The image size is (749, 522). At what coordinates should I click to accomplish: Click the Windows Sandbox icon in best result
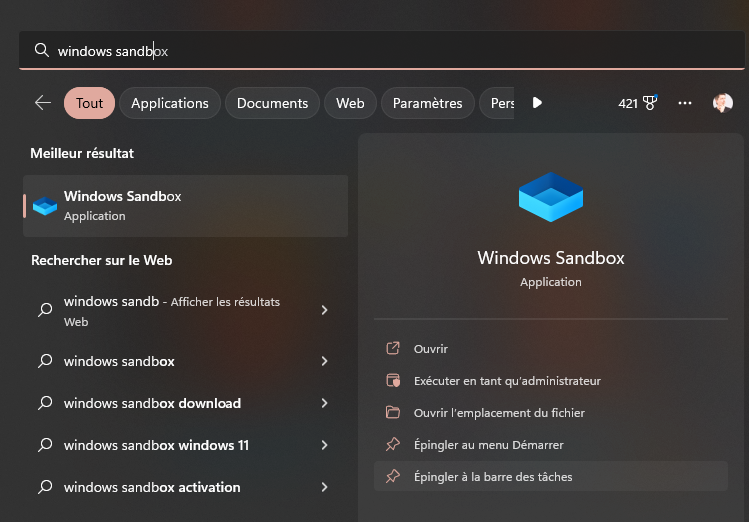45,206
